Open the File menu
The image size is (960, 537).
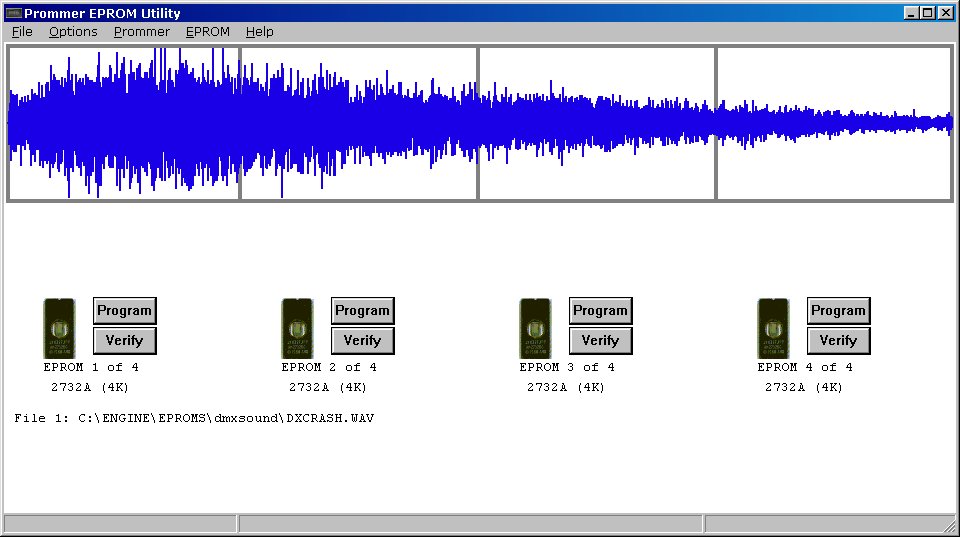(x=22, y=32)
